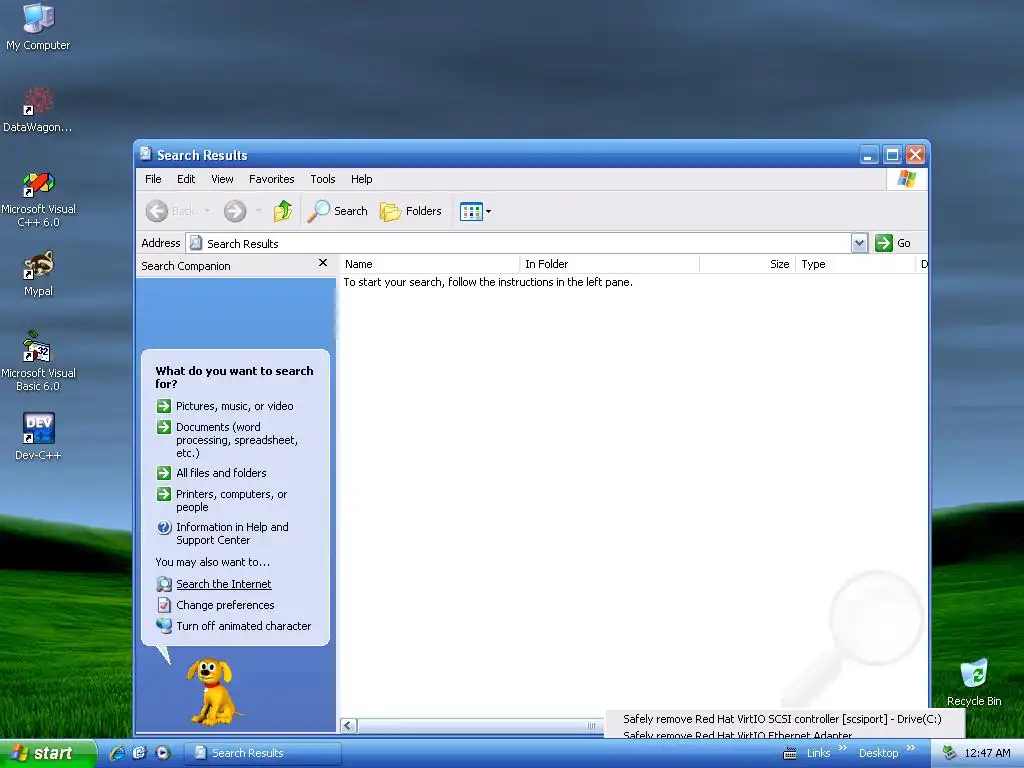Choose Printers, computers, or people search

click(x=222, y=500)
